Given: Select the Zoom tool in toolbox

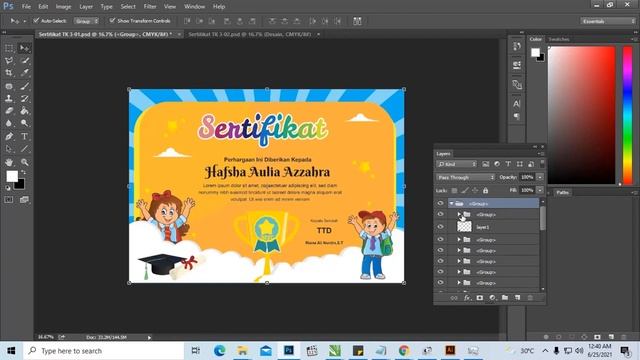Looking at the screenshot, I should click(x=24, y=162).
